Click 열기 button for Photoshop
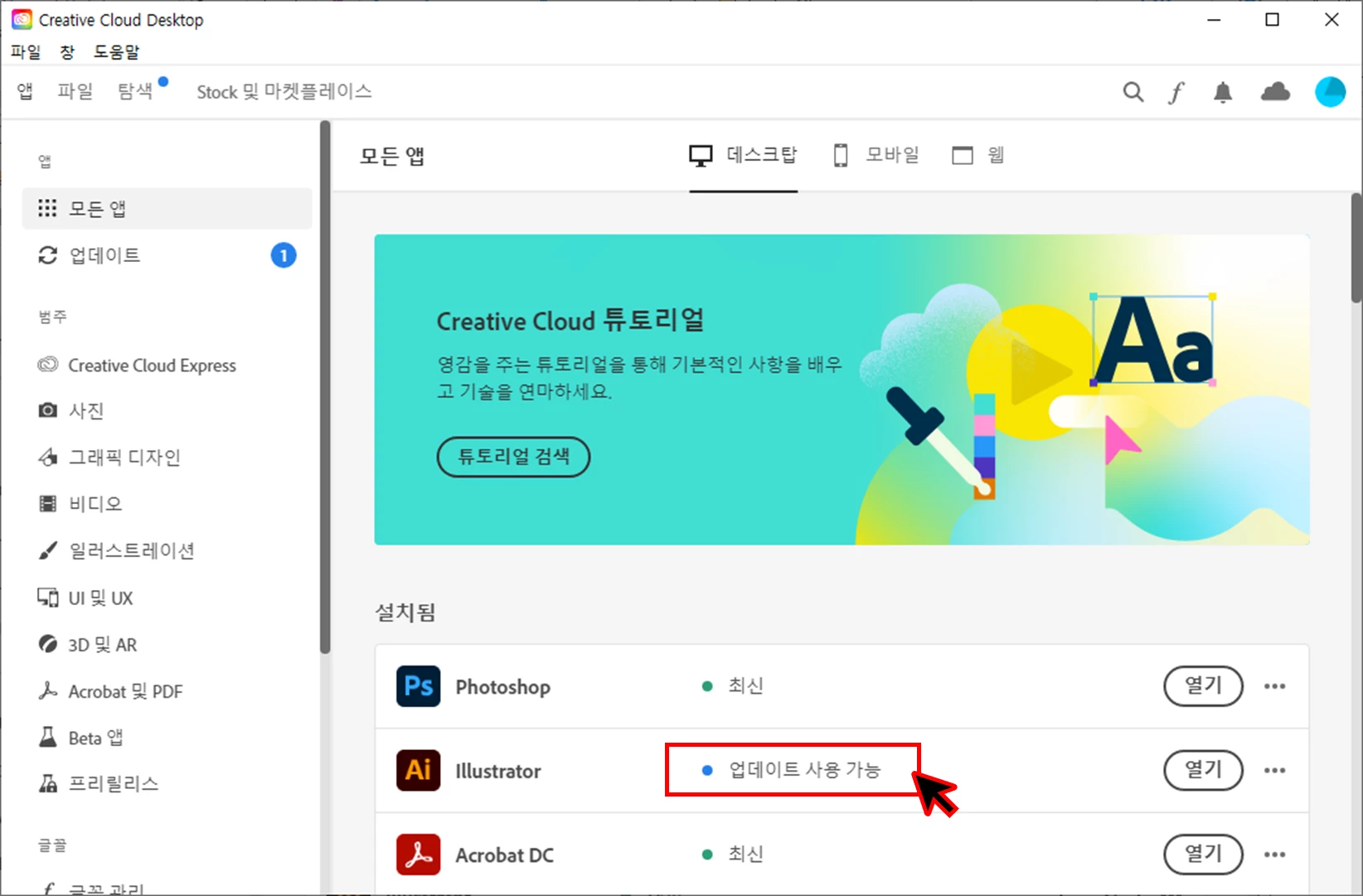1363x896 pixels. pyautogui.click(x=1203, y=686)
